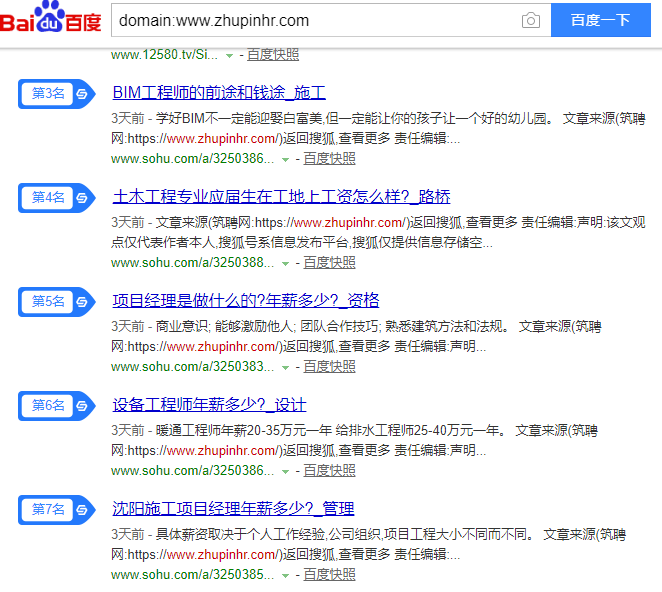Click the swirl icon on 第5名 badge
Viewport: 662px width, 592px height.
click(x=82, y=301)
